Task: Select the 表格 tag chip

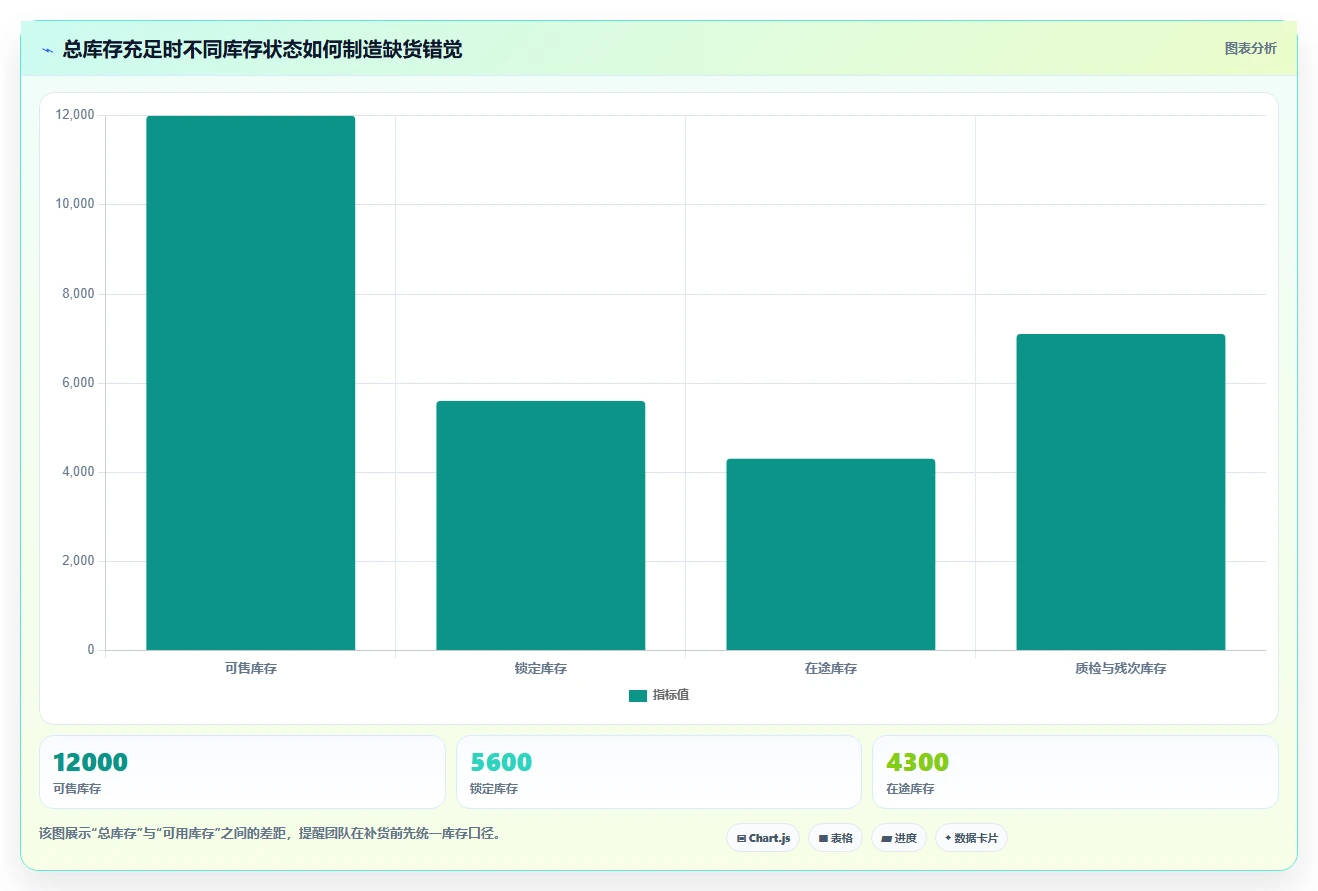Action: [x=835, y=838]
